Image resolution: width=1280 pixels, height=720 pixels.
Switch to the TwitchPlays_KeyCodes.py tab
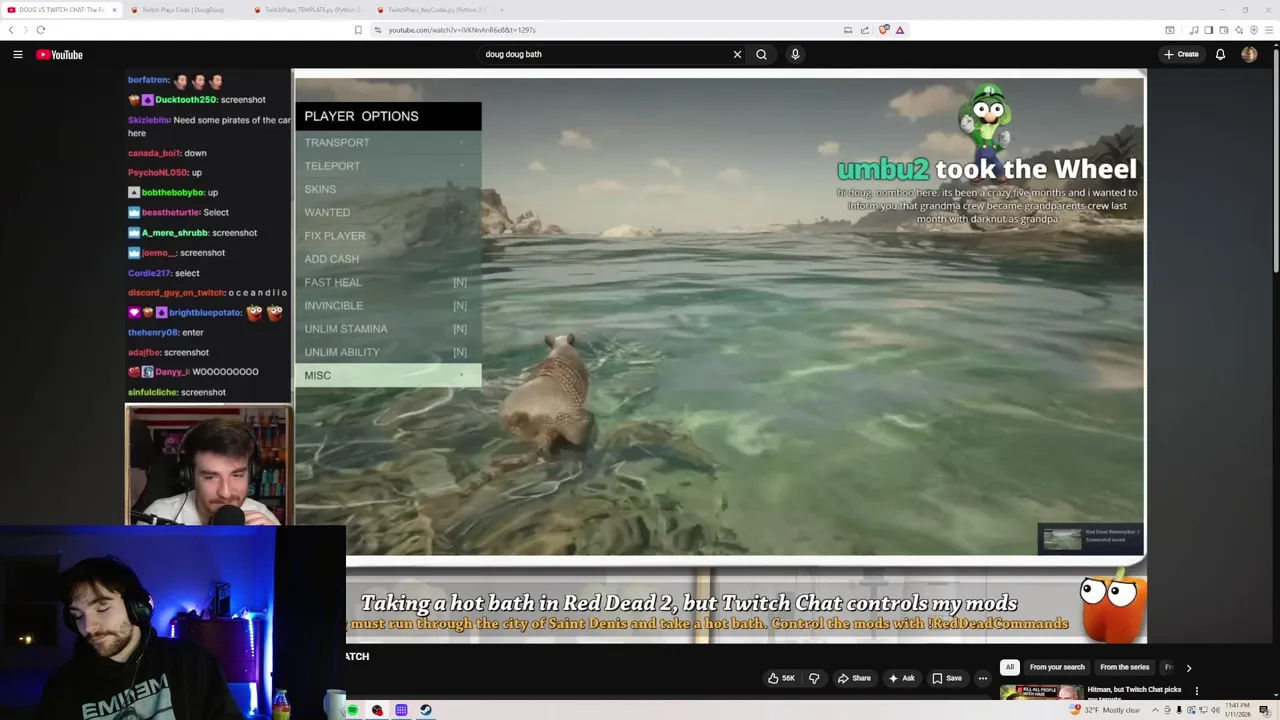tap(430, 10)
